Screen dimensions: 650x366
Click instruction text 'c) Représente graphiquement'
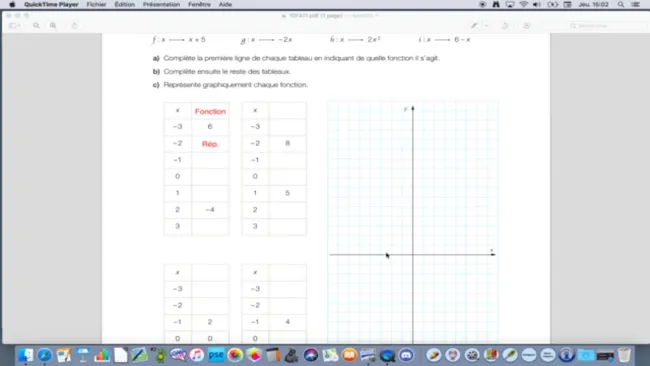(x=230, y=85)
